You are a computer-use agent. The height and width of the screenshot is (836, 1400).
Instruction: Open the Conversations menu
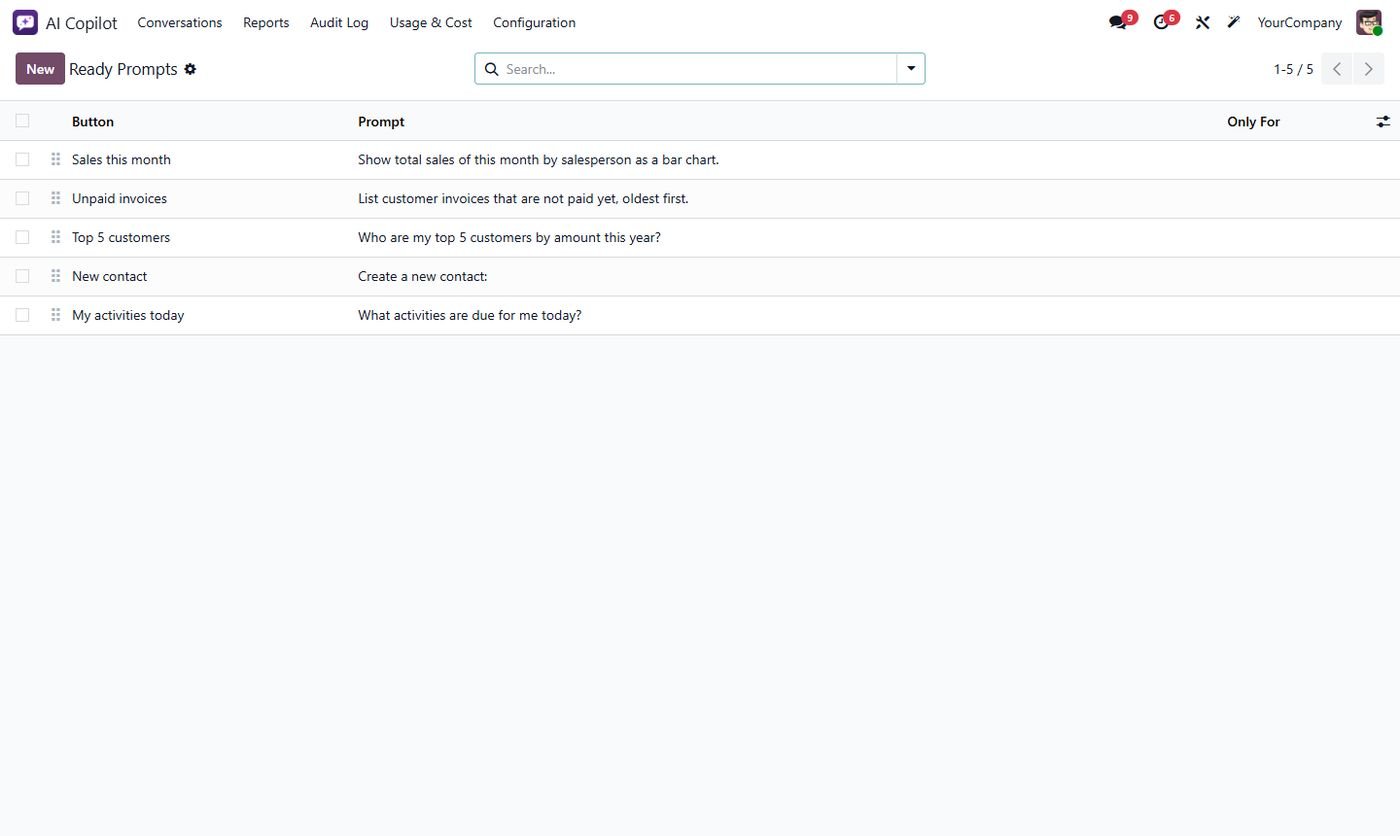pos(180,22)
